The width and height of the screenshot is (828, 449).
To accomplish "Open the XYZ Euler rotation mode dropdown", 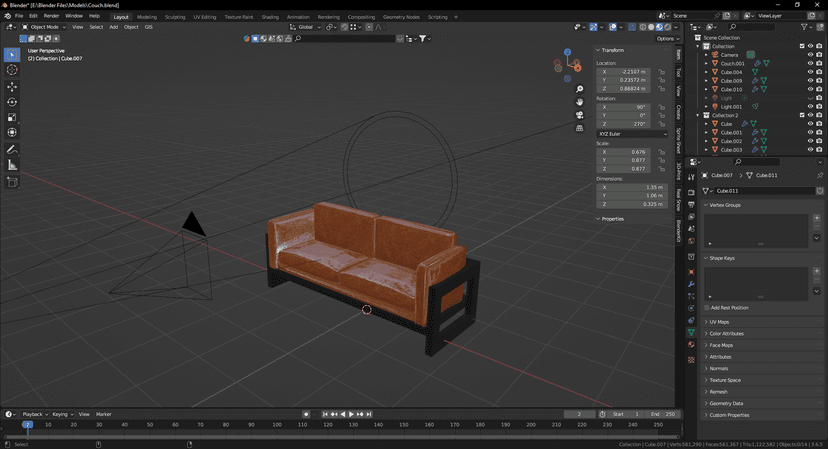I will pyautogui.click(x=632, y=133).
